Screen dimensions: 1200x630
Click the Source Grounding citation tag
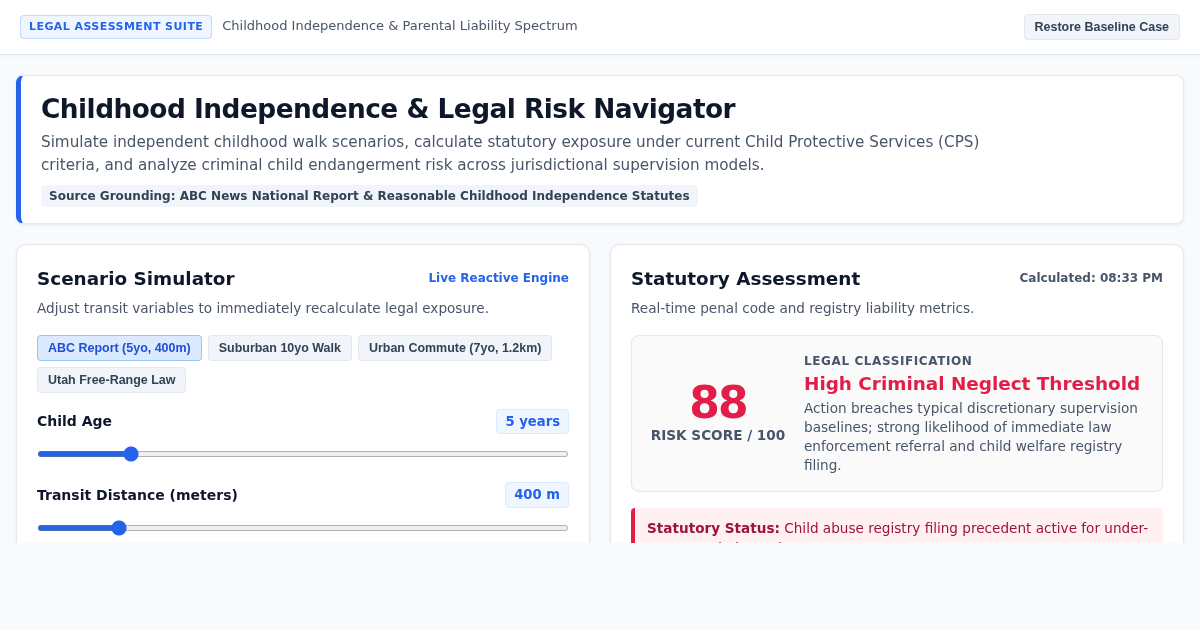coord(369,196)
